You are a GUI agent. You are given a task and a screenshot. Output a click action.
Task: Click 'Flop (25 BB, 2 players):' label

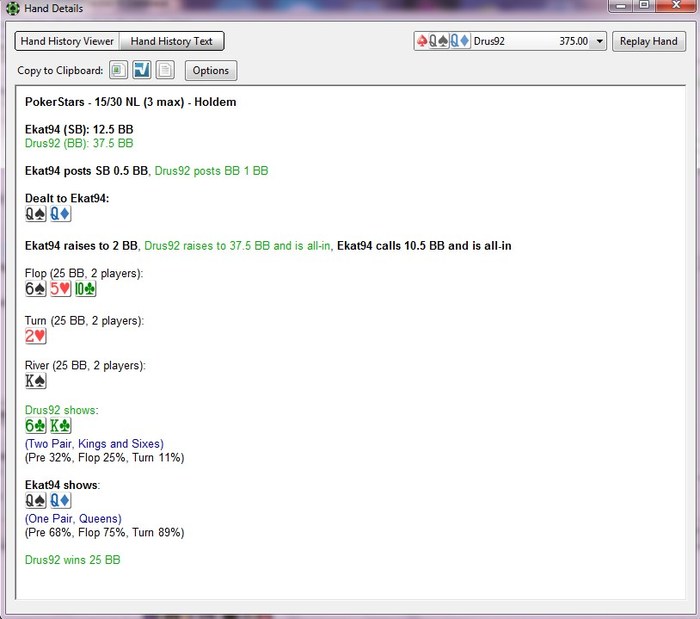click(x=84, y=274)
